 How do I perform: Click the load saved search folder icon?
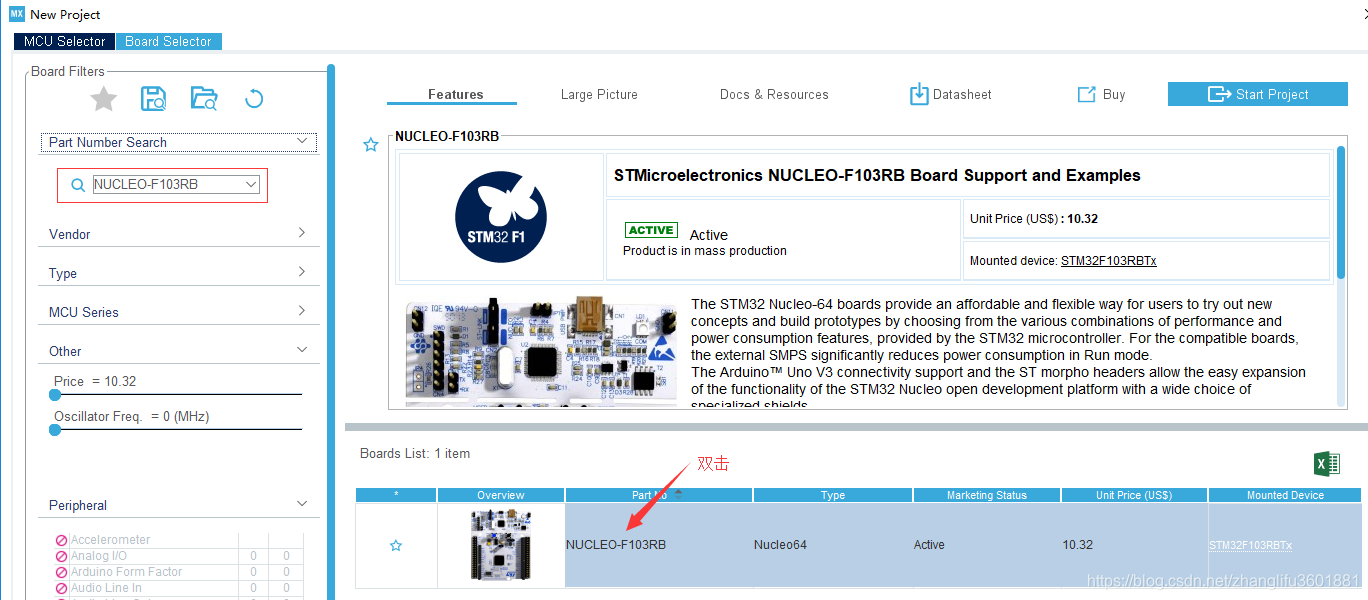(204, 98)
